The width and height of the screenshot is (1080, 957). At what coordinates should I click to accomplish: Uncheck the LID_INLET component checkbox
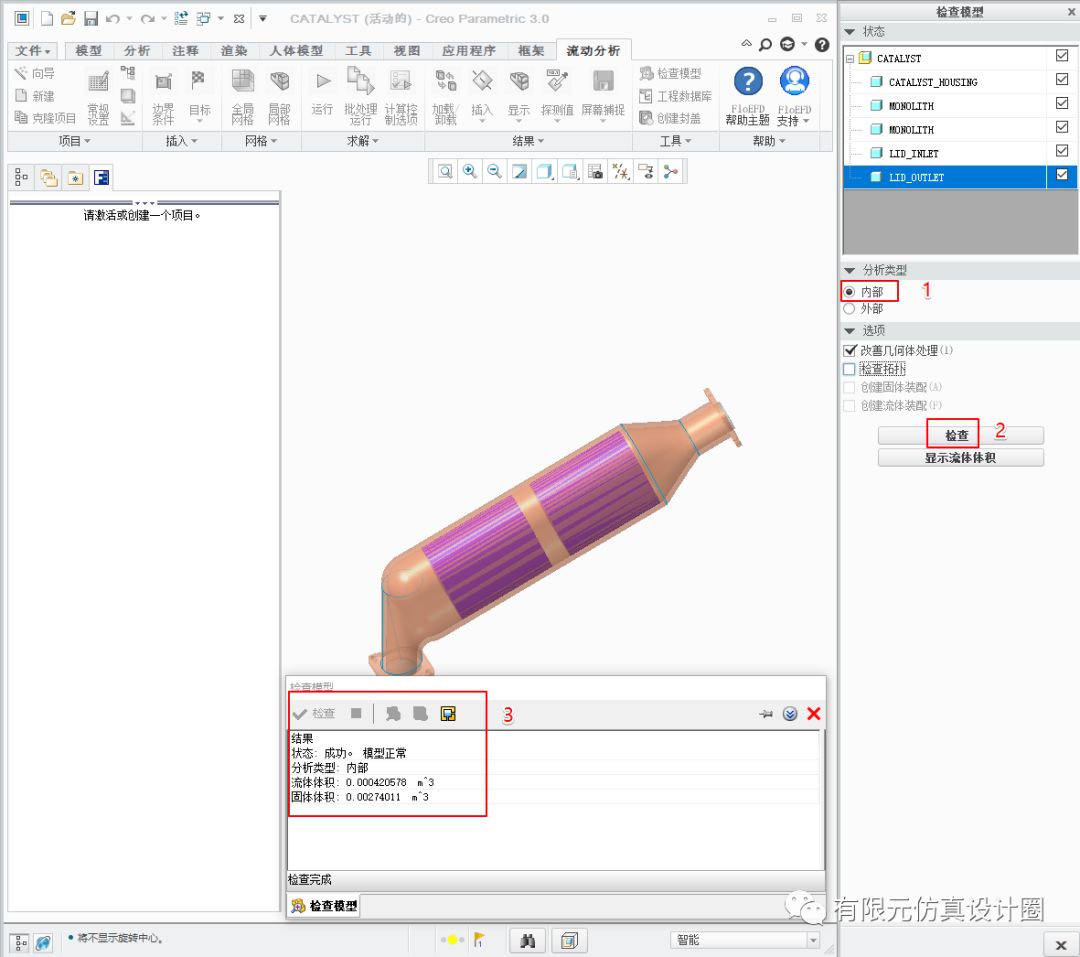(x=1062, y=151)
